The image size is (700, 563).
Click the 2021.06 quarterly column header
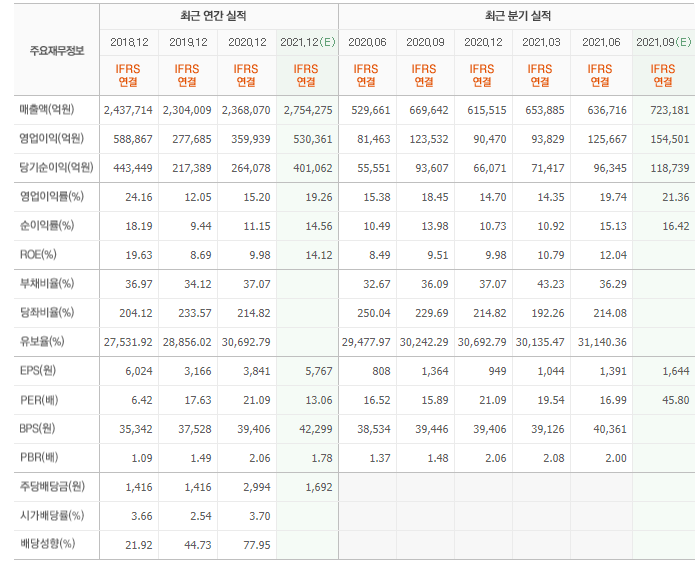pos(601,42)
